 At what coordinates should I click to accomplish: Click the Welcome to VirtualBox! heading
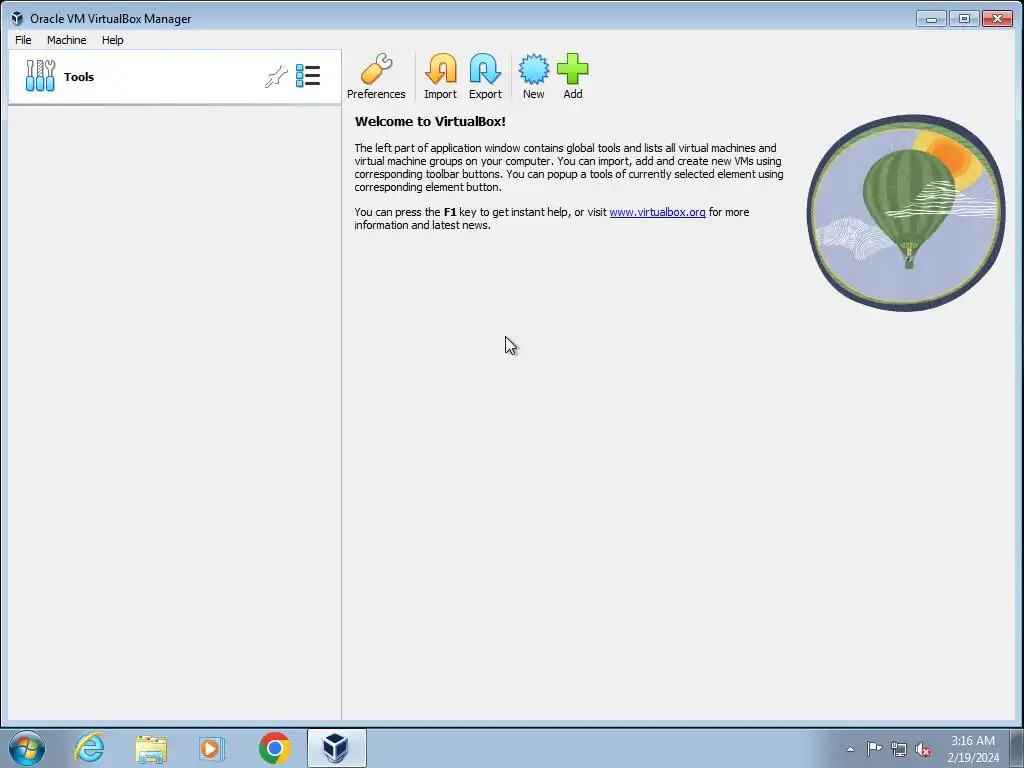point(430,121)
